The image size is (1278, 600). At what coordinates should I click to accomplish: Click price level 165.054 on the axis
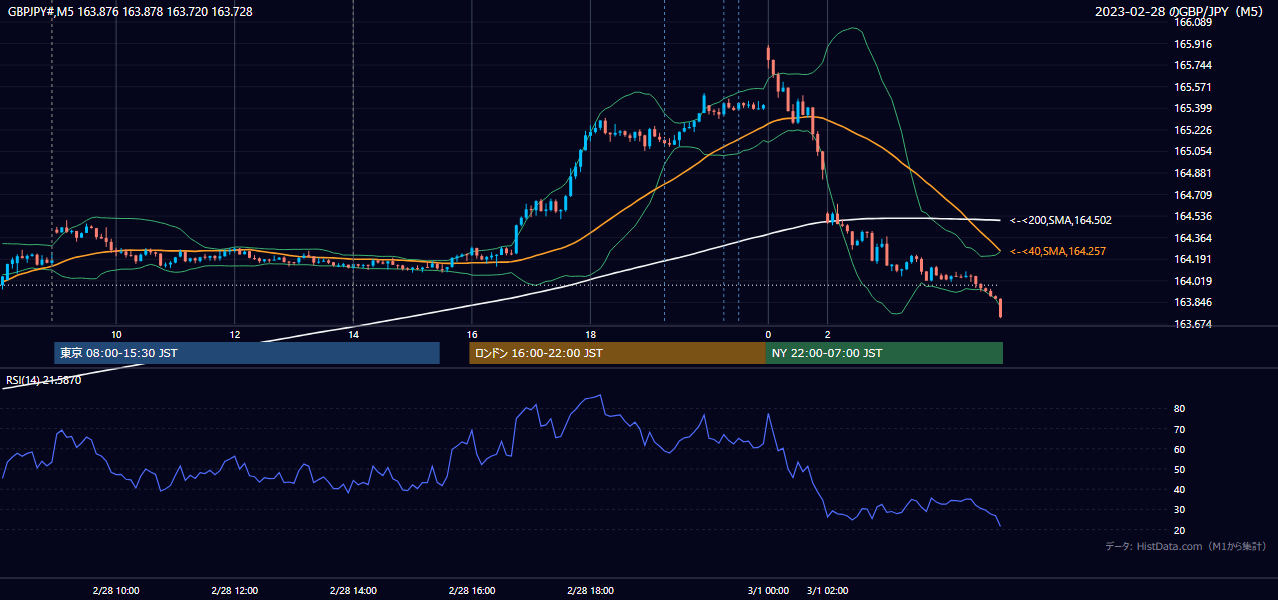[1193, 151]
